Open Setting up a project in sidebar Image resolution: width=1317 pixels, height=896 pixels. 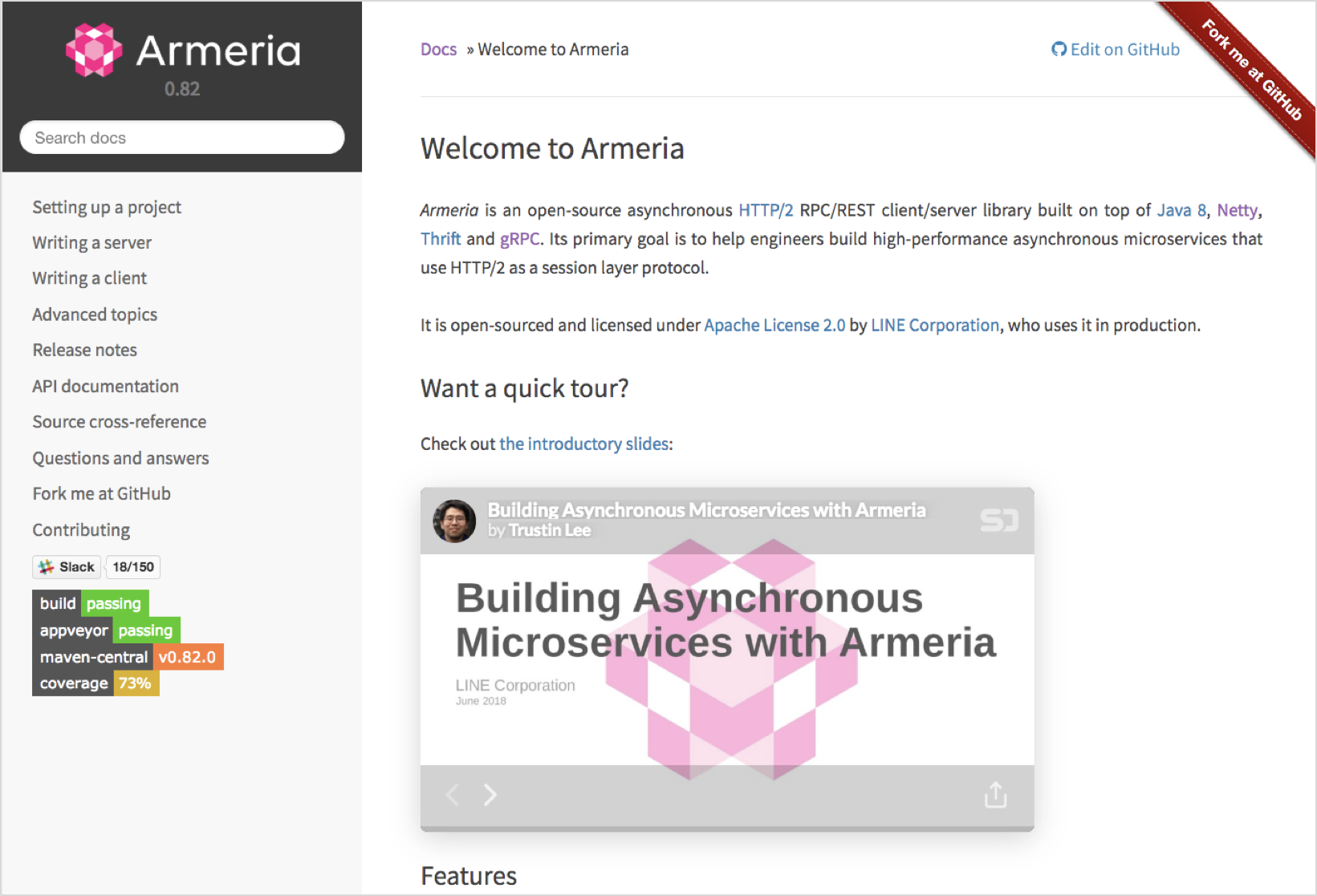[x=107, y=207]
